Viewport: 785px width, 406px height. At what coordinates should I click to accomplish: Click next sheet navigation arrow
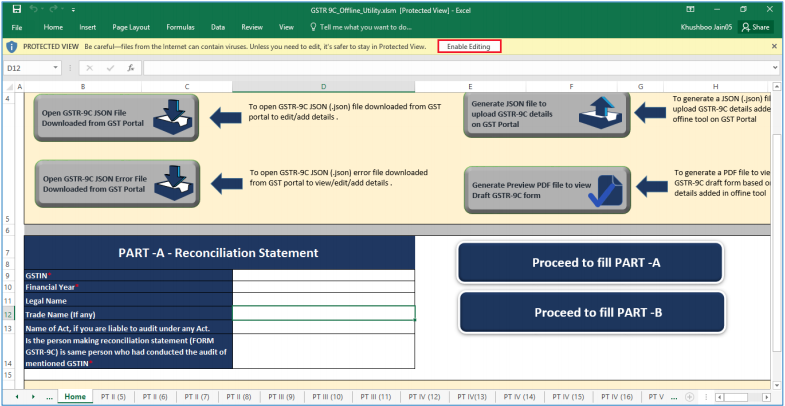tap(33, 396)
